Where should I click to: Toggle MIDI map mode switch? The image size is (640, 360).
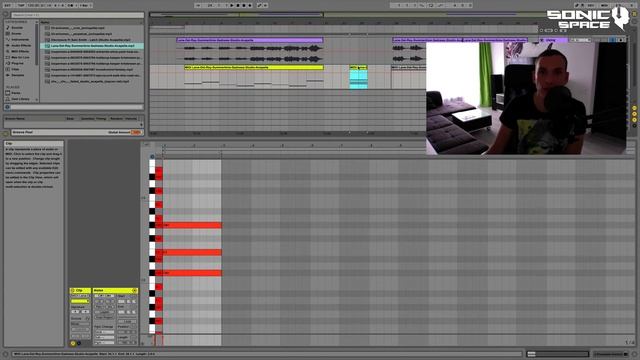[x=604, y=5]
